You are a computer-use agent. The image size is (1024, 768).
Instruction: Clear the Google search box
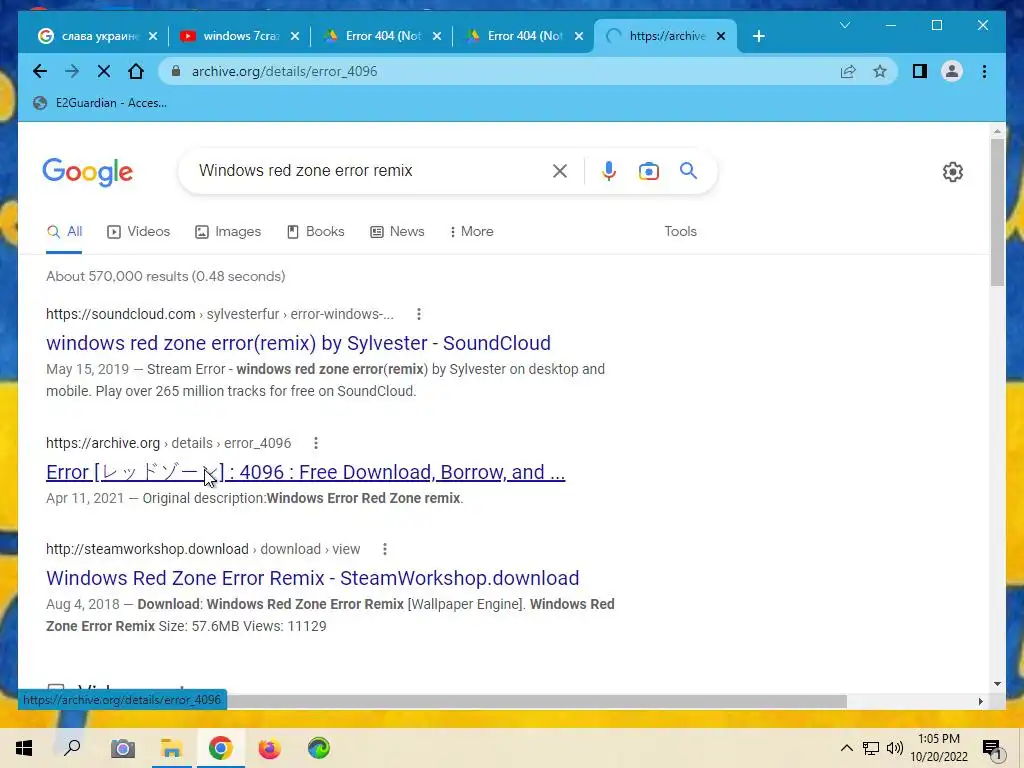pos(560,171)
